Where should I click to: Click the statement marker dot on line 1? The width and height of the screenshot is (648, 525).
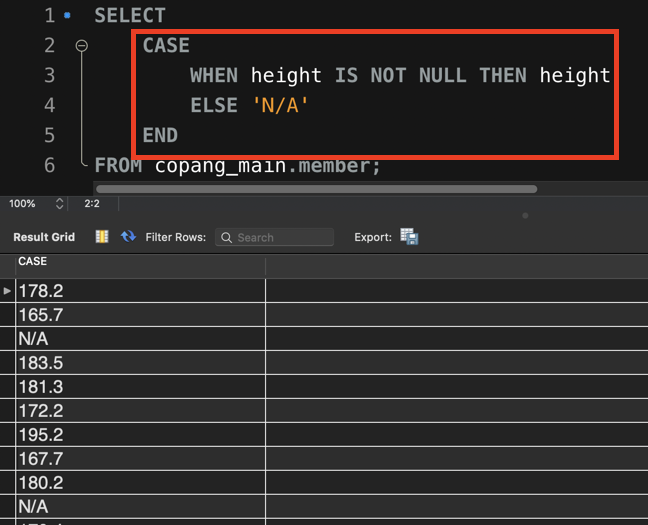click(x=67, y=16)
